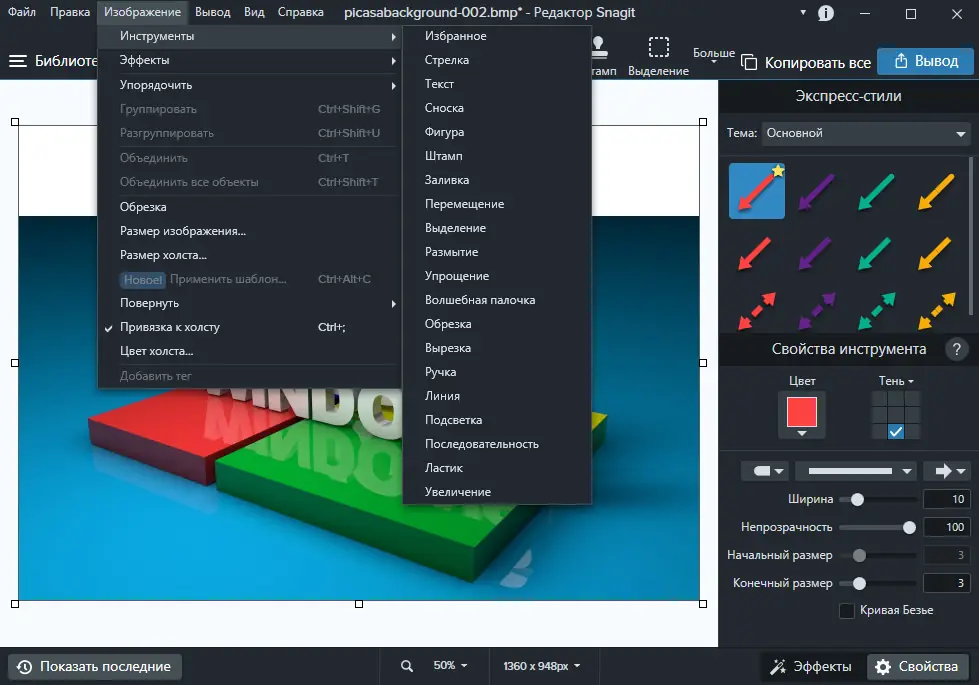Open the Справка menu

tap(300, 12)
